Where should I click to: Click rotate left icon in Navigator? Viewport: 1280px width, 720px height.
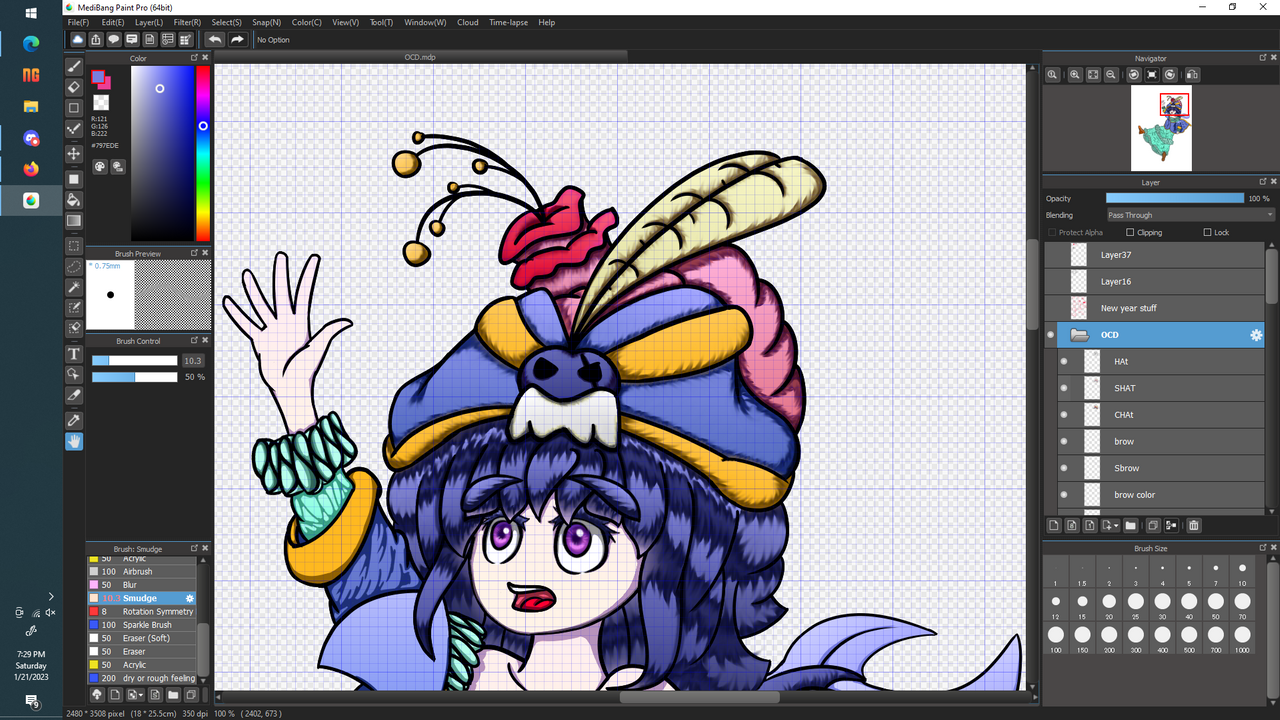(x=1134, y=74)
